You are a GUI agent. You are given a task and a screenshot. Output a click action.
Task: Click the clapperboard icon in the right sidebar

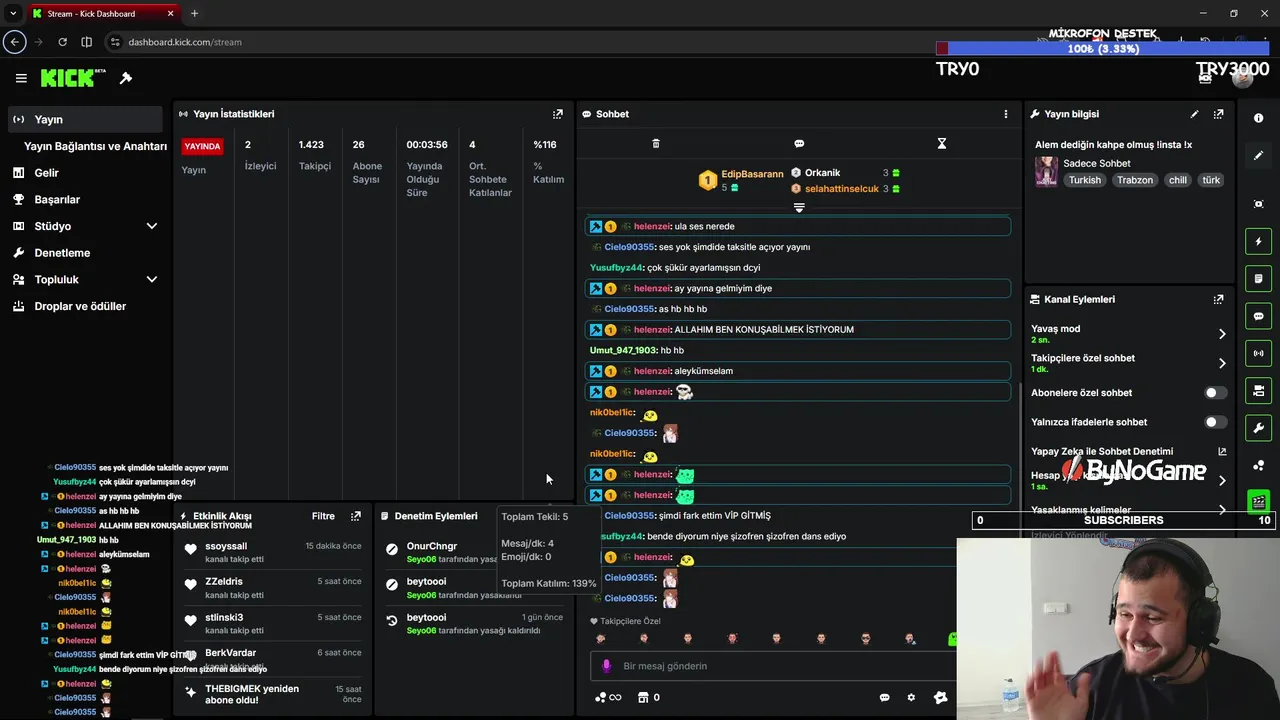pos(1258,502)
